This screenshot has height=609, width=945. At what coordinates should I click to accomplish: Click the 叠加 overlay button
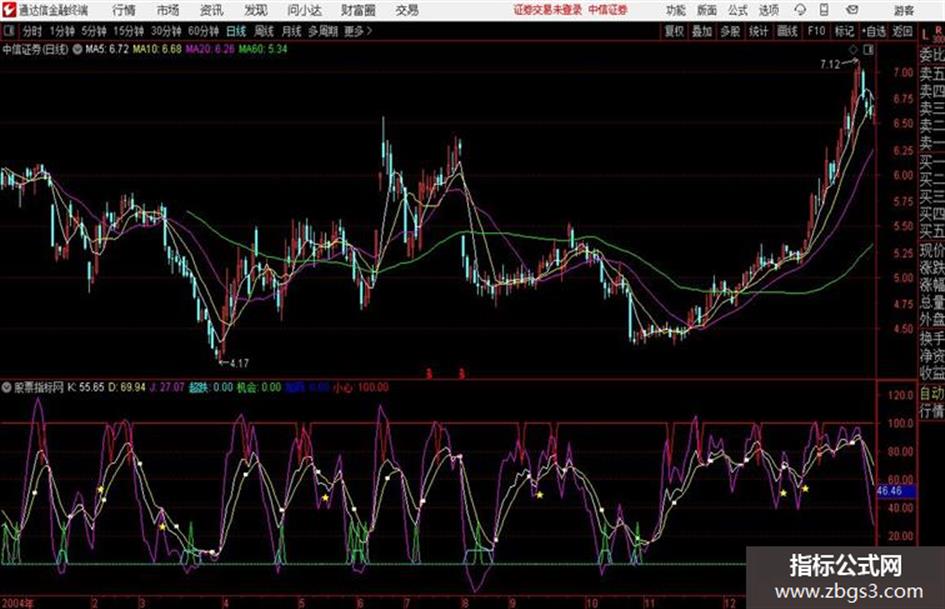702,31
